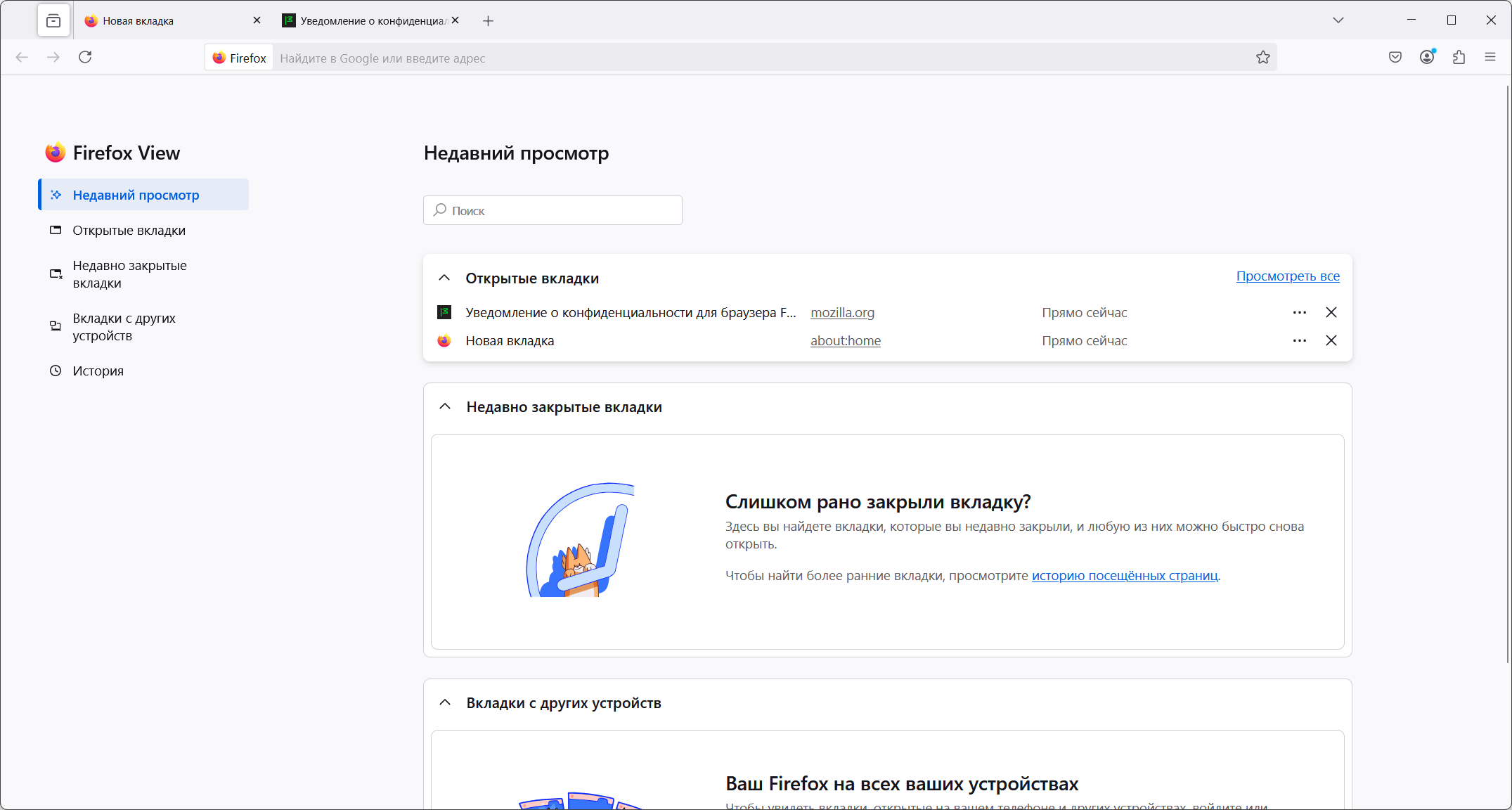Collapse the Вкладки с других устройств section

click(x=445, y=702)
